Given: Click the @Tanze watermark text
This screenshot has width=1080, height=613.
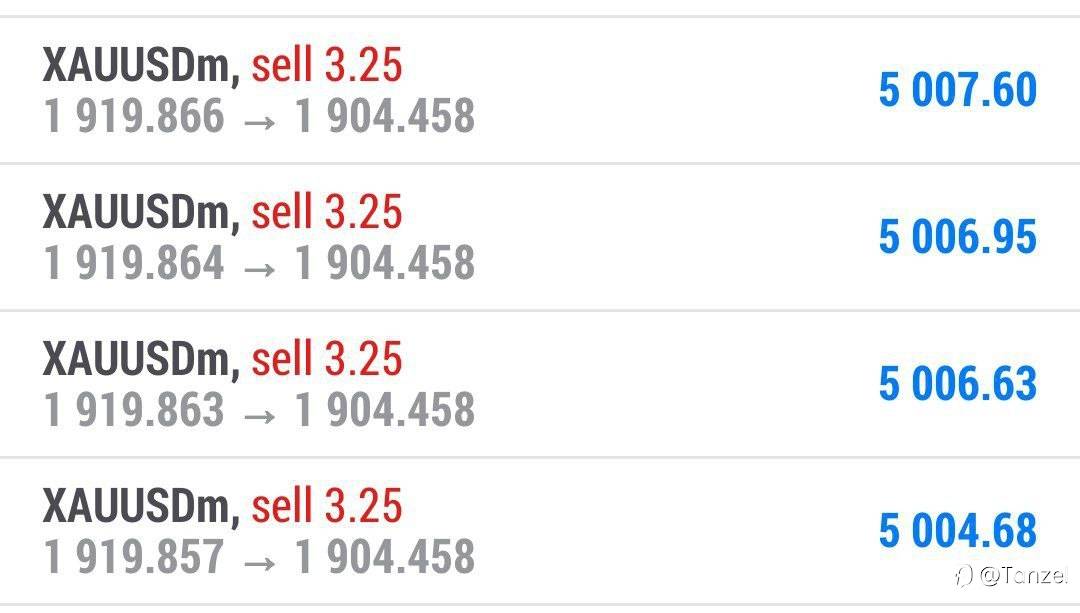Looking at the screenshot, I should click(x=1024, y=575).
